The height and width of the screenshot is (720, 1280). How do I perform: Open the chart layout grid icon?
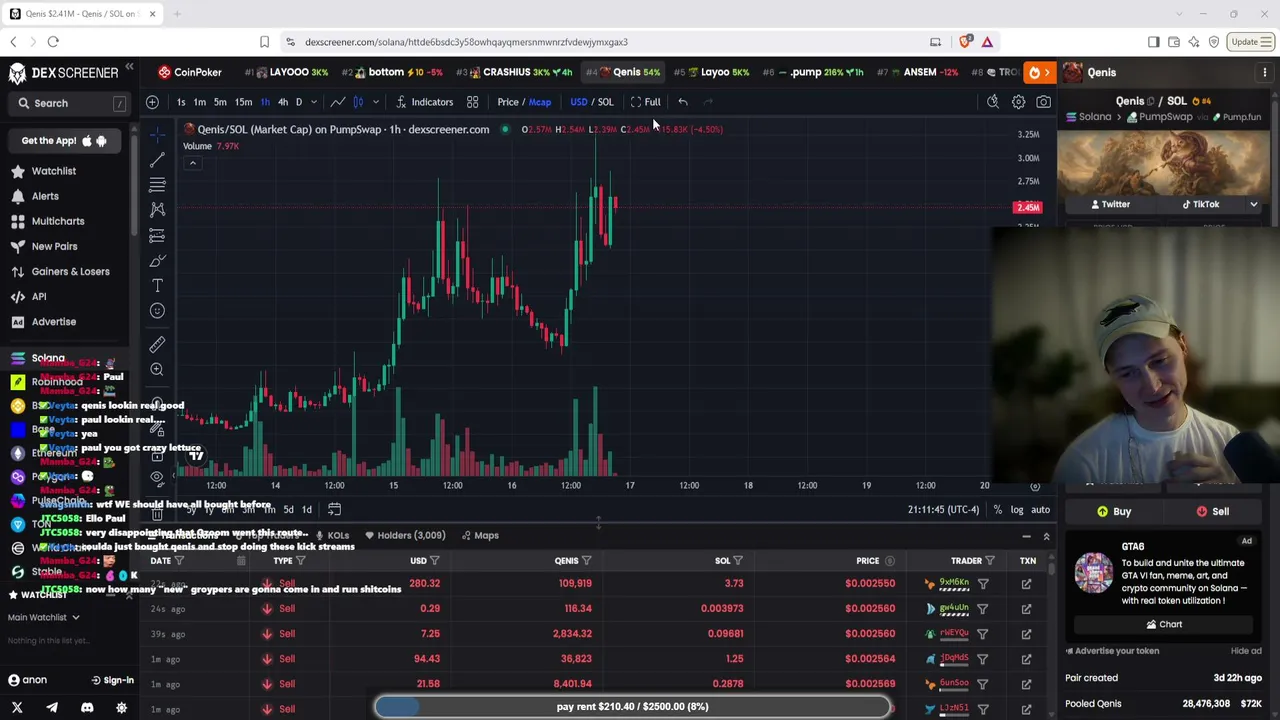473,102
